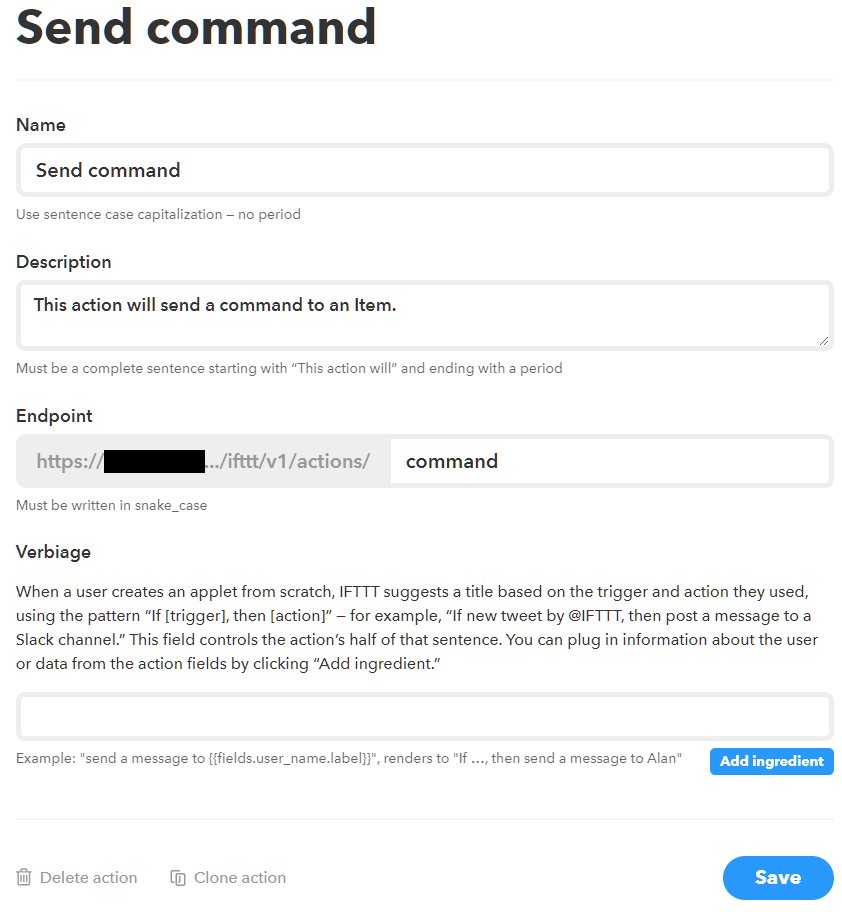The height and width of the screenshot is (912, 842).
Task: Save the action settings
Action: click(x=777, y=877)
